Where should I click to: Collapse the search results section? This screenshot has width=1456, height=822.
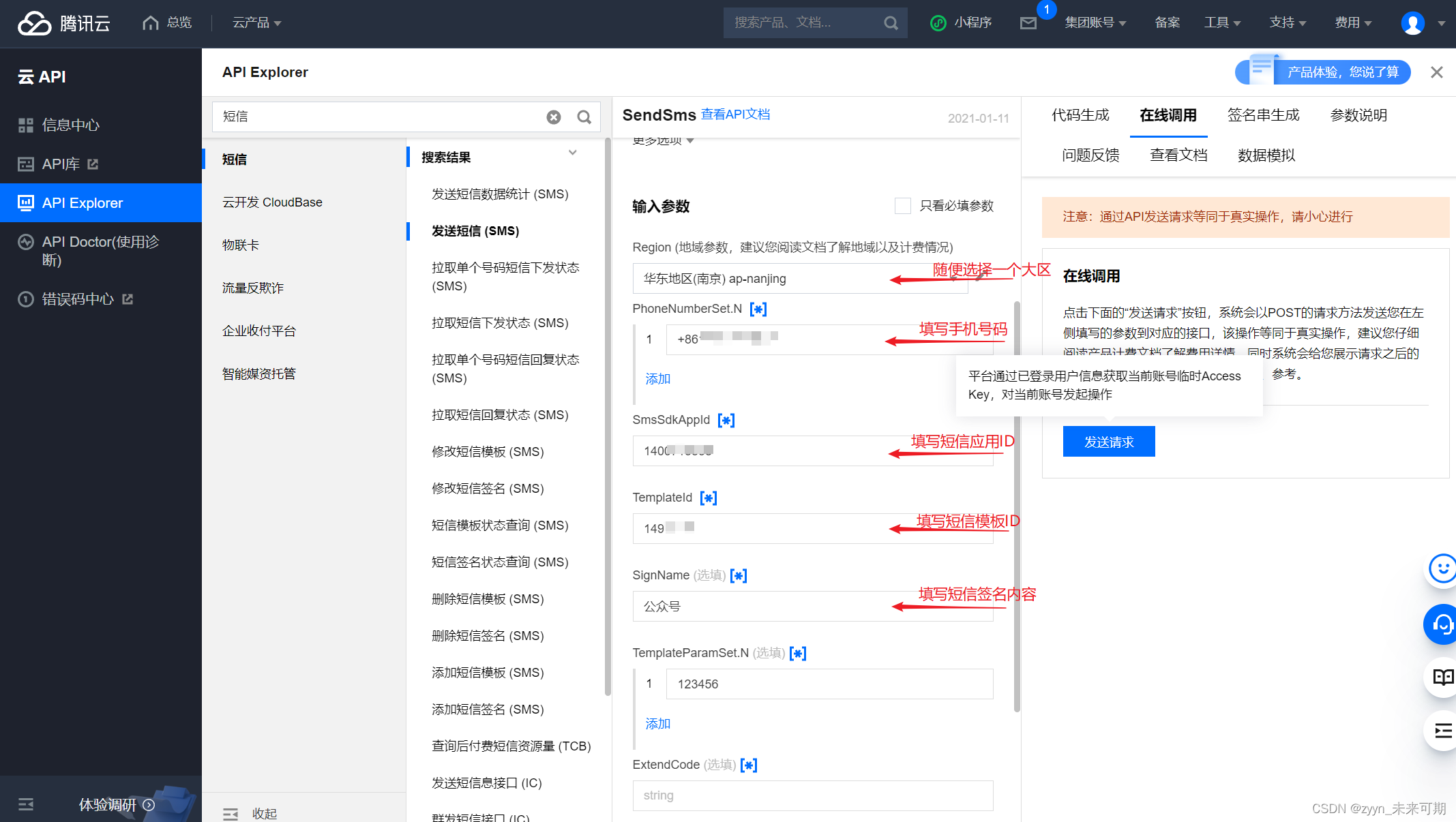[572, 153]
